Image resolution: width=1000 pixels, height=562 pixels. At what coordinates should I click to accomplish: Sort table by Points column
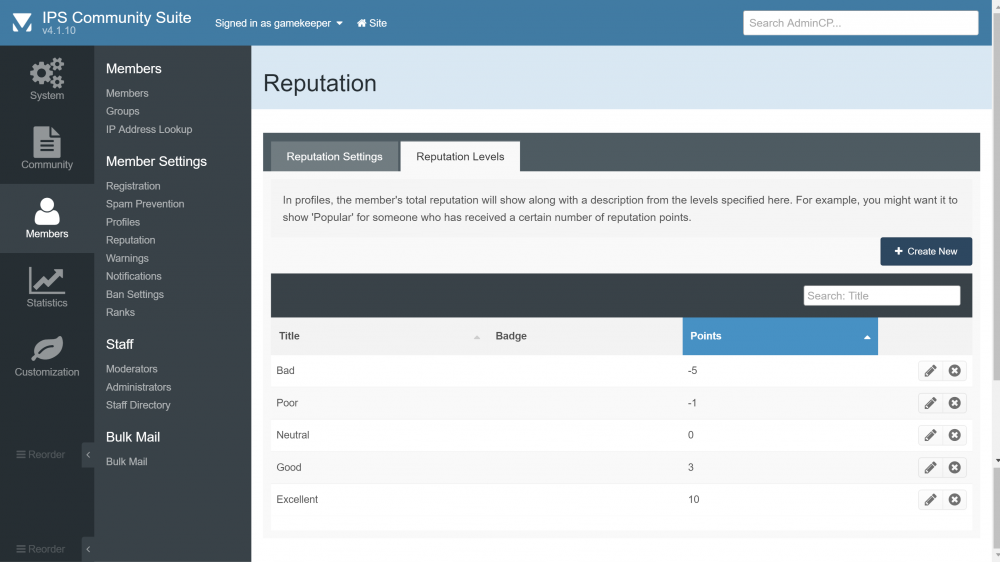tap(780, 336)
